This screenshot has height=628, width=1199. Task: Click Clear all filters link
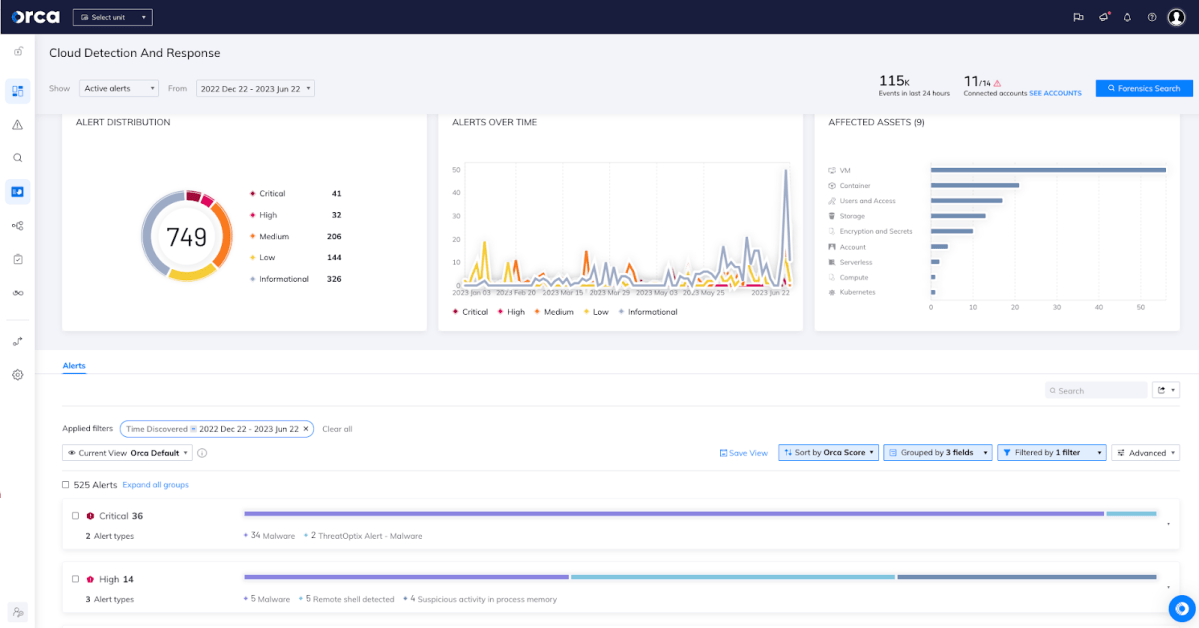337,429
